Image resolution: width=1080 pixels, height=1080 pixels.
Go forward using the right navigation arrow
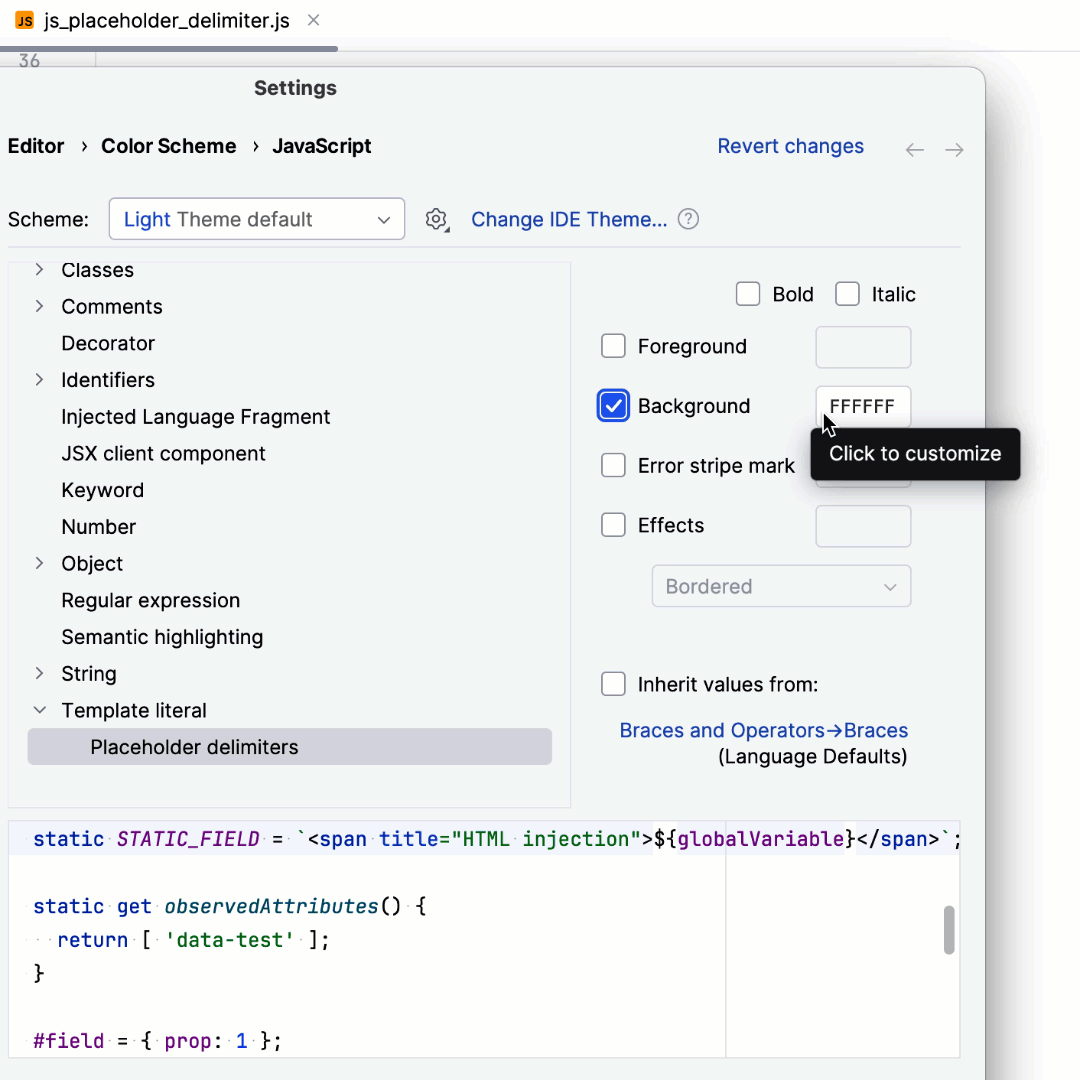click(954, 149)
